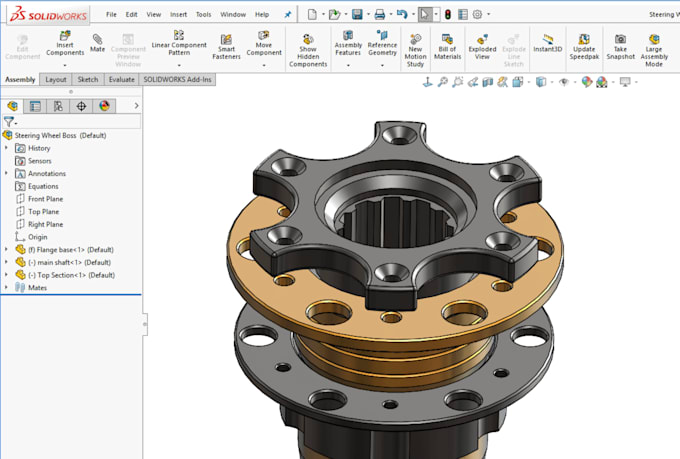Click the Undo arrow icon
Image resolution: width=680 pixels, height=459 pixels.
pyautogui.click(x=402, y=14)
